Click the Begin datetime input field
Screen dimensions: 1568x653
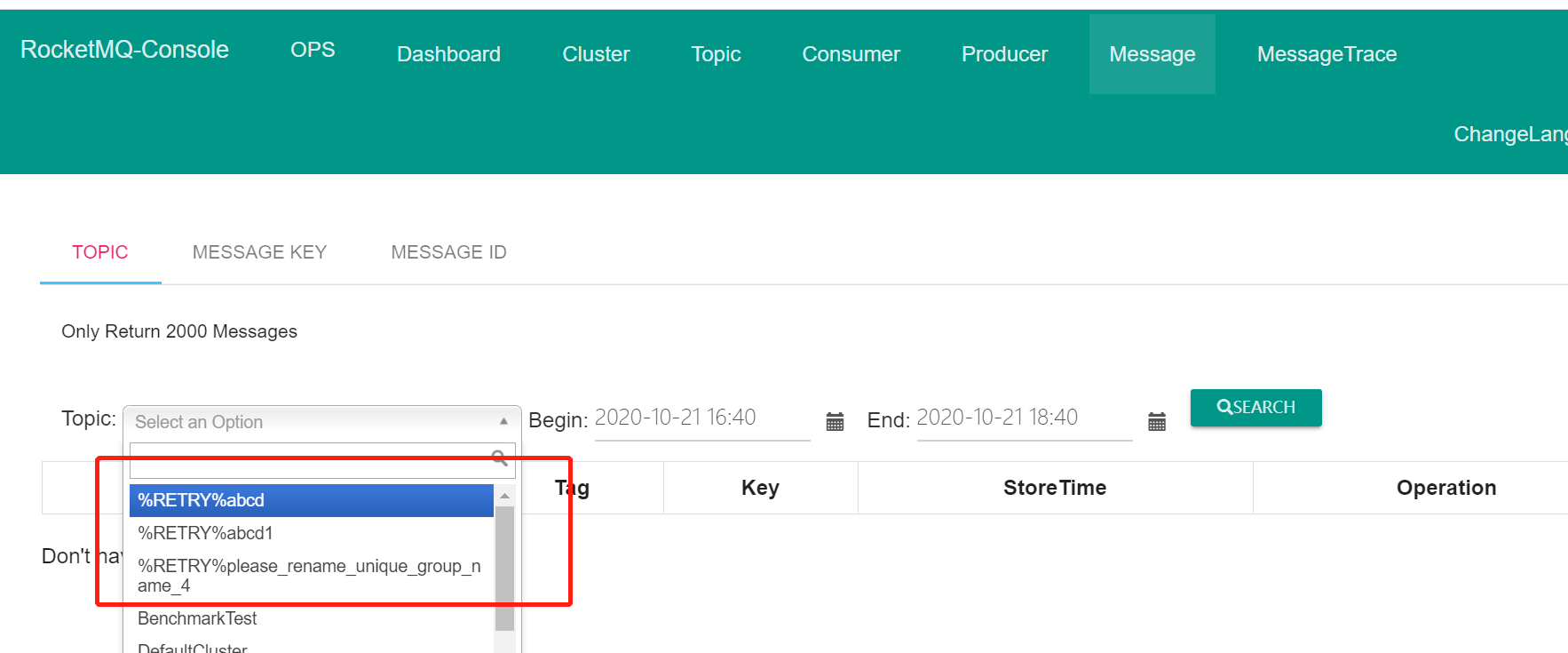click(701, 418)
